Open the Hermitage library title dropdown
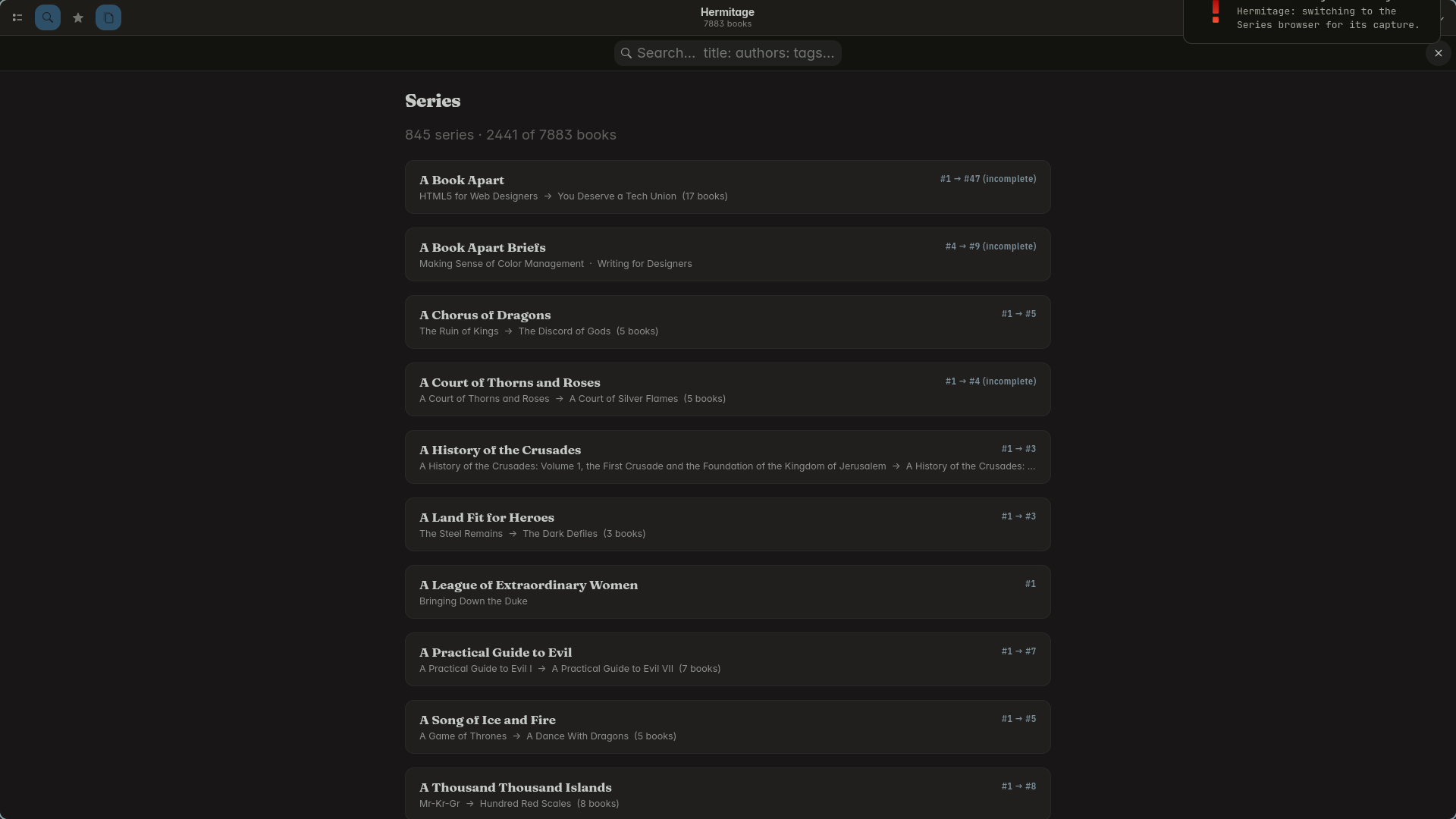The width and height of the screenshot is (1456, 819). coord(727,17)
